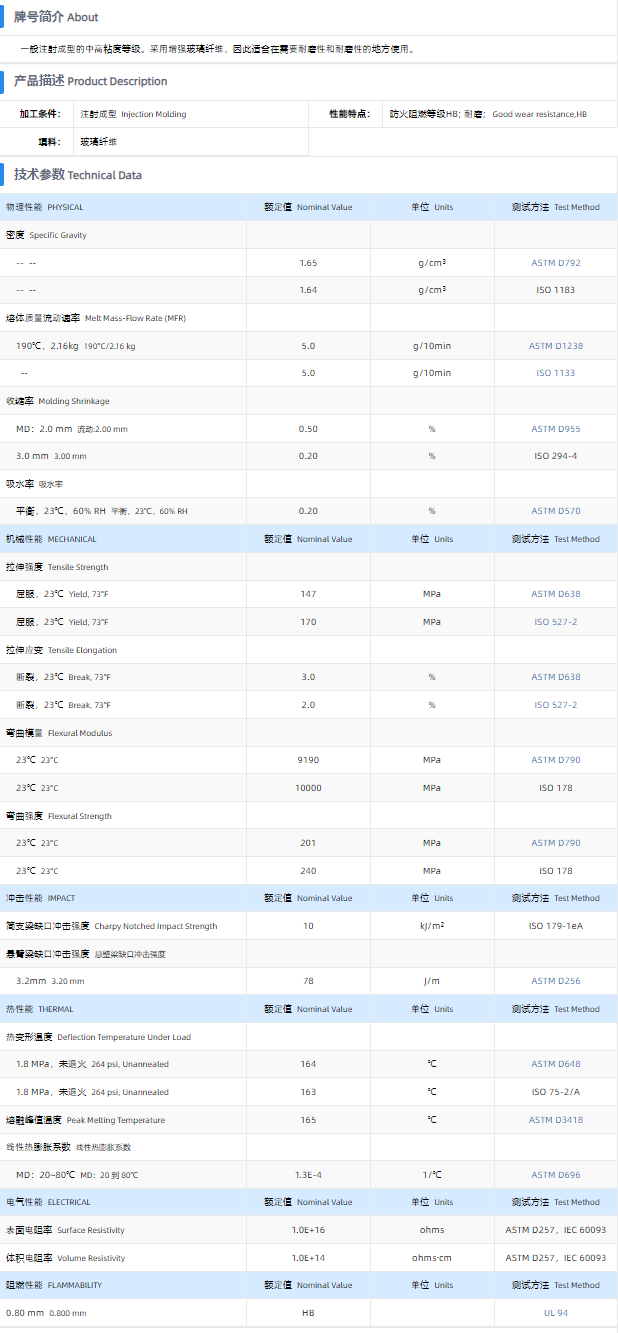
Task: Click the ASTM D648 deflection temperature link
Action: [x=555, y=1064]
